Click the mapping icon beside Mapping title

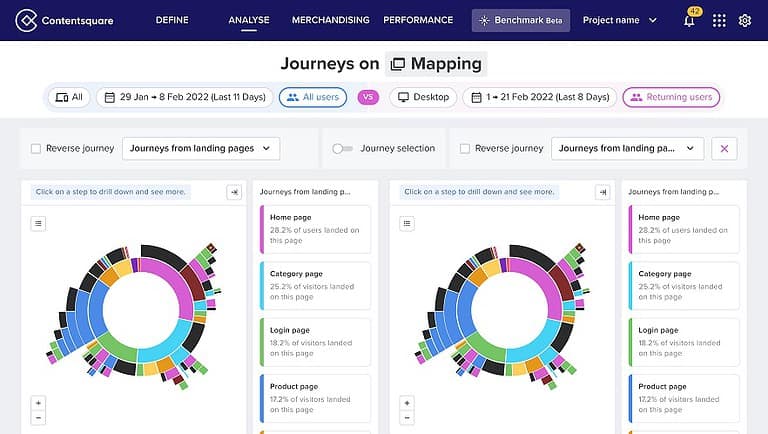point(398,64)
